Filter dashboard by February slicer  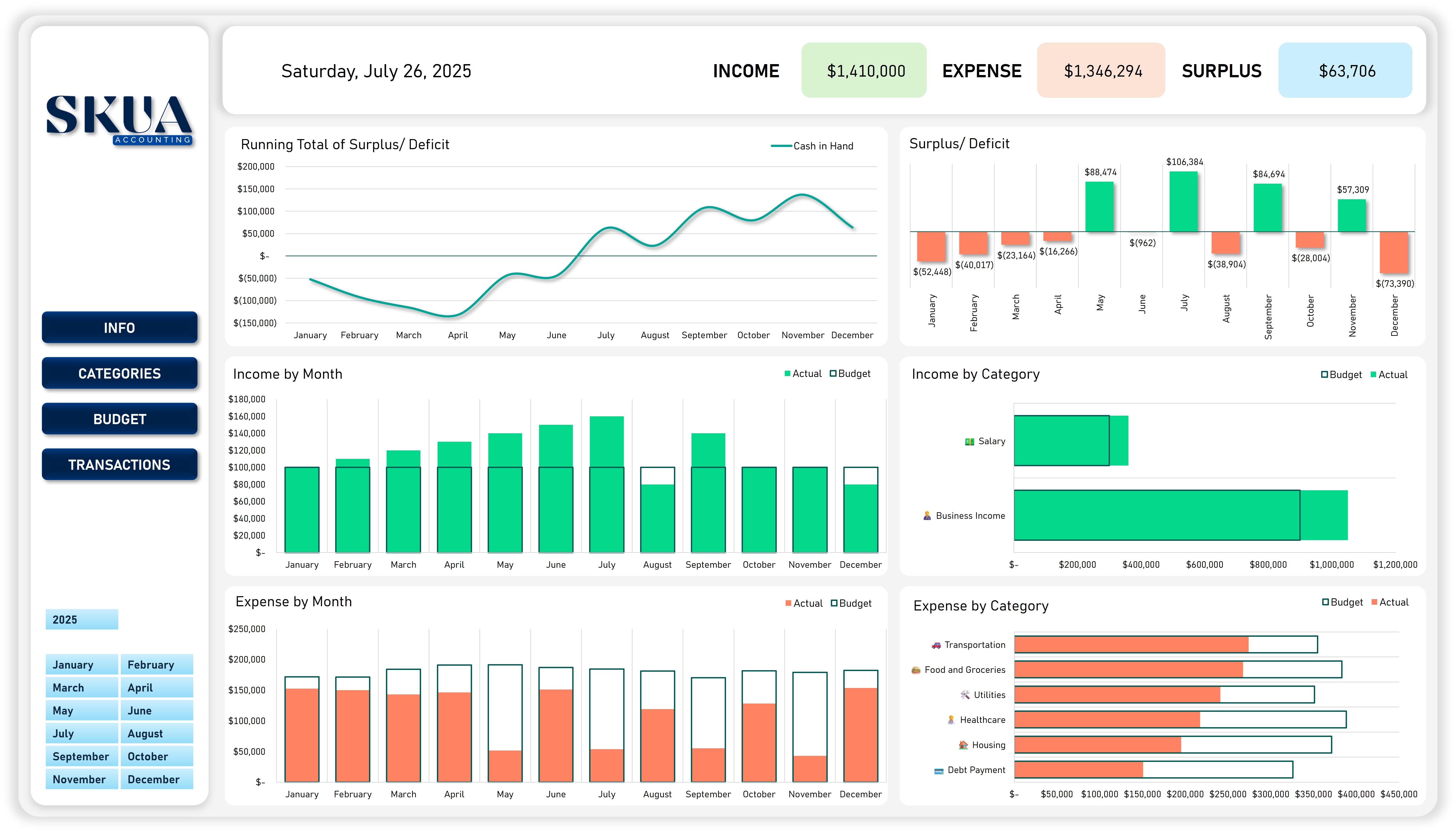pyautogui.click(x=156, y=665)
